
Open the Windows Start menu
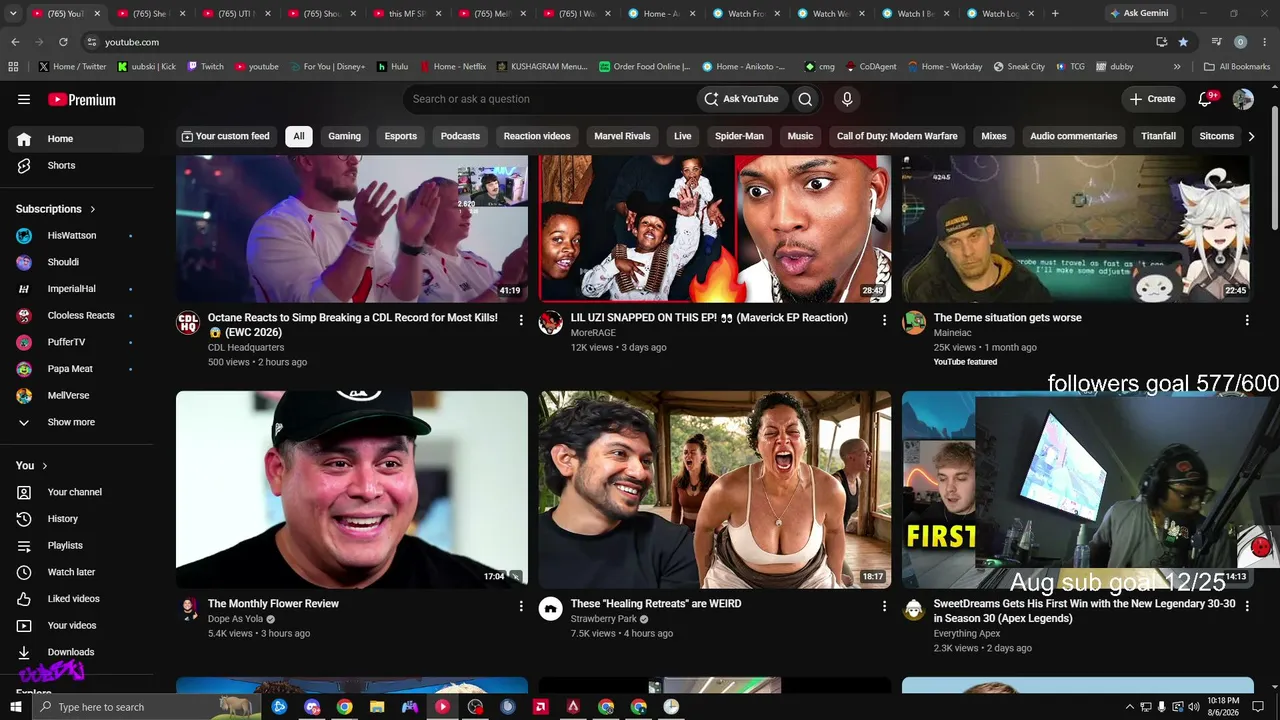16,707
